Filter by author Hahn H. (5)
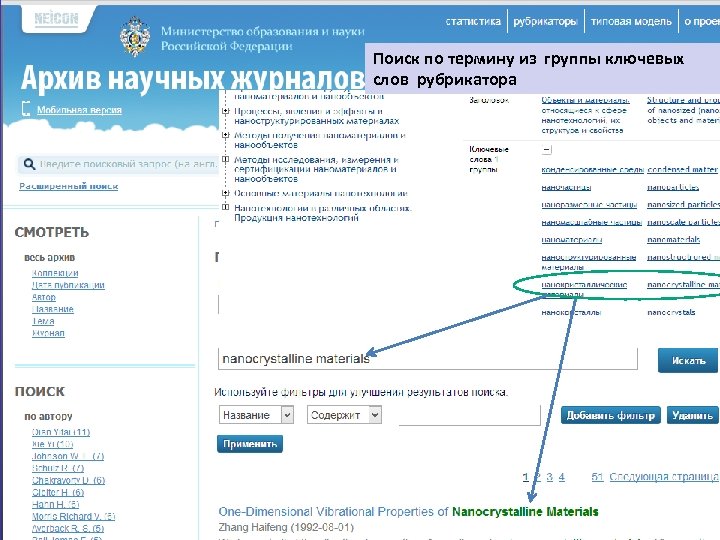Screen dimensions: 720x540 click(x=55, y=504)
